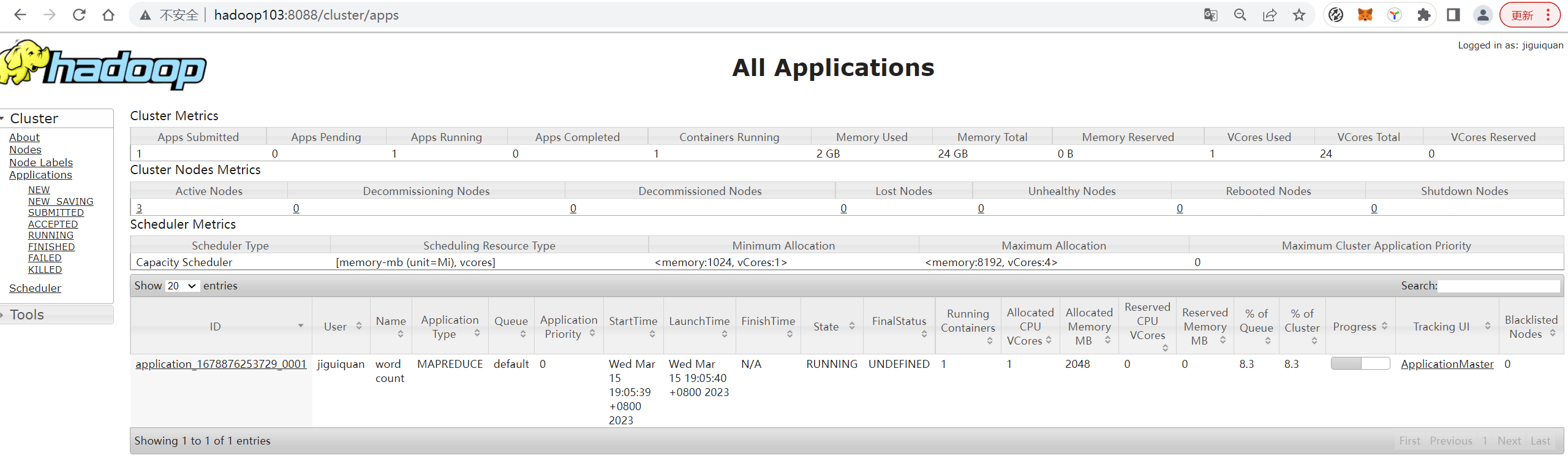Open the Nodes link in sidebar
The width and height of the screenshot is (1568, 458).
click(25, 150)
